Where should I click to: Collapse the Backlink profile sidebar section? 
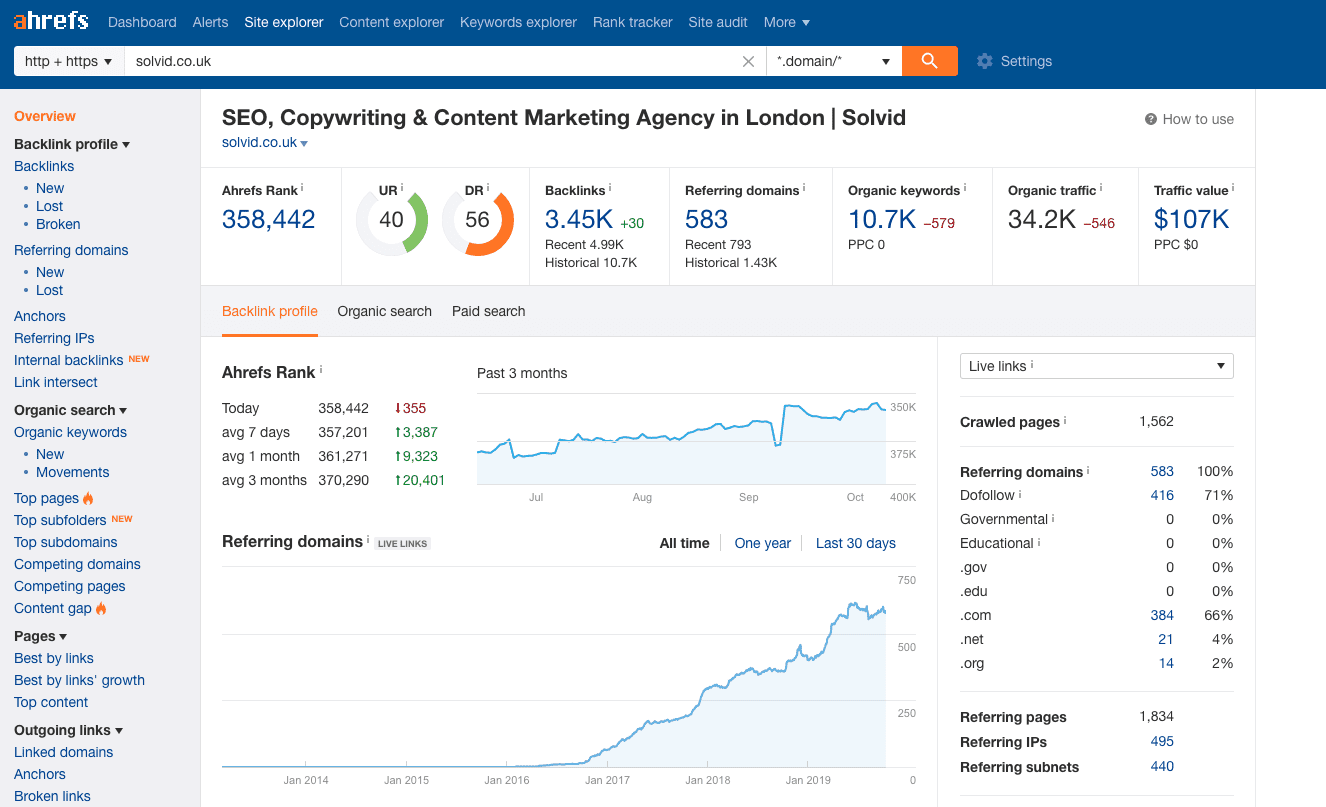pyautogui.click(x=72, y=144)
